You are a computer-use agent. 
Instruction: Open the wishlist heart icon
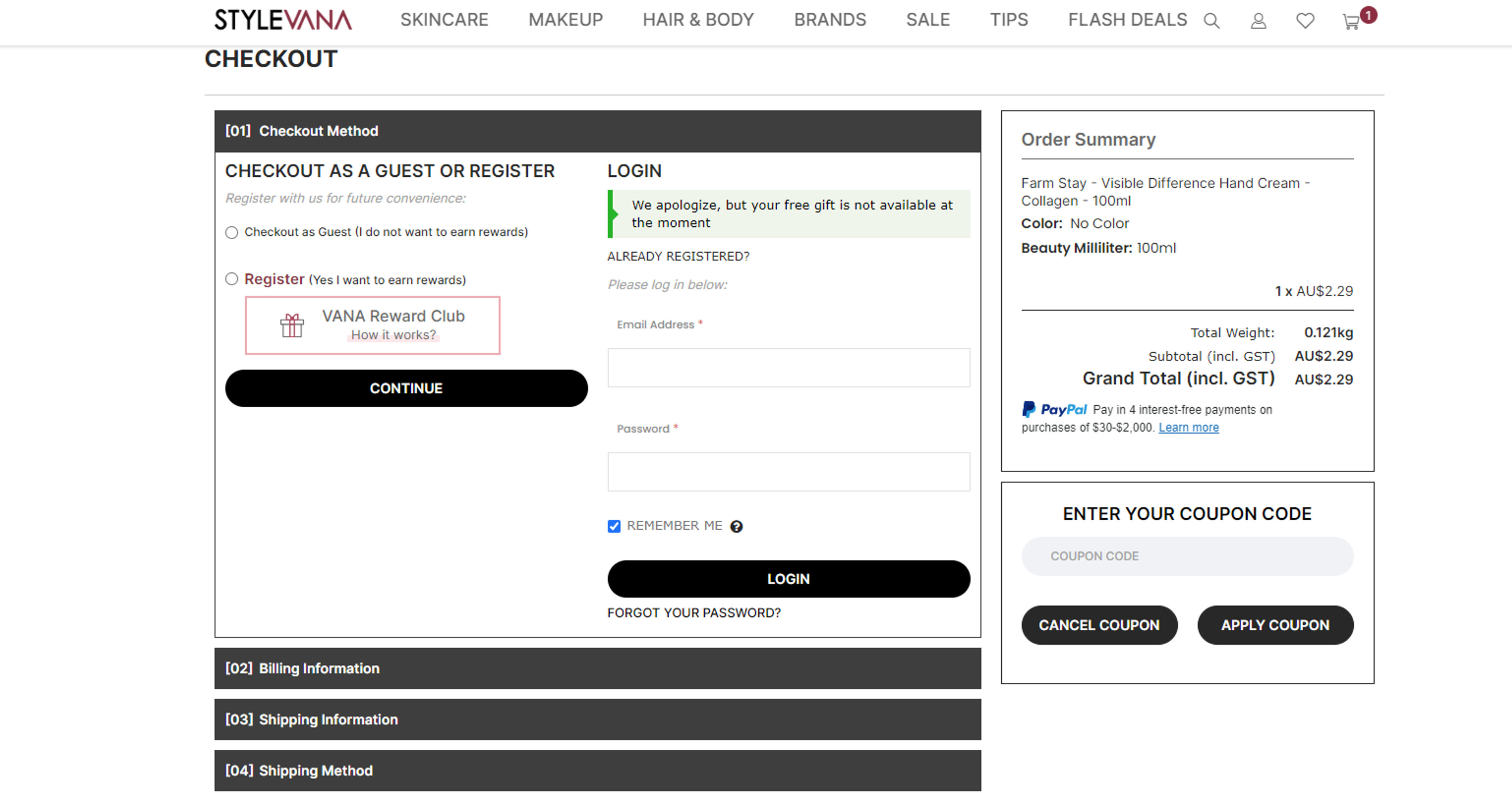pos(1305,21)
